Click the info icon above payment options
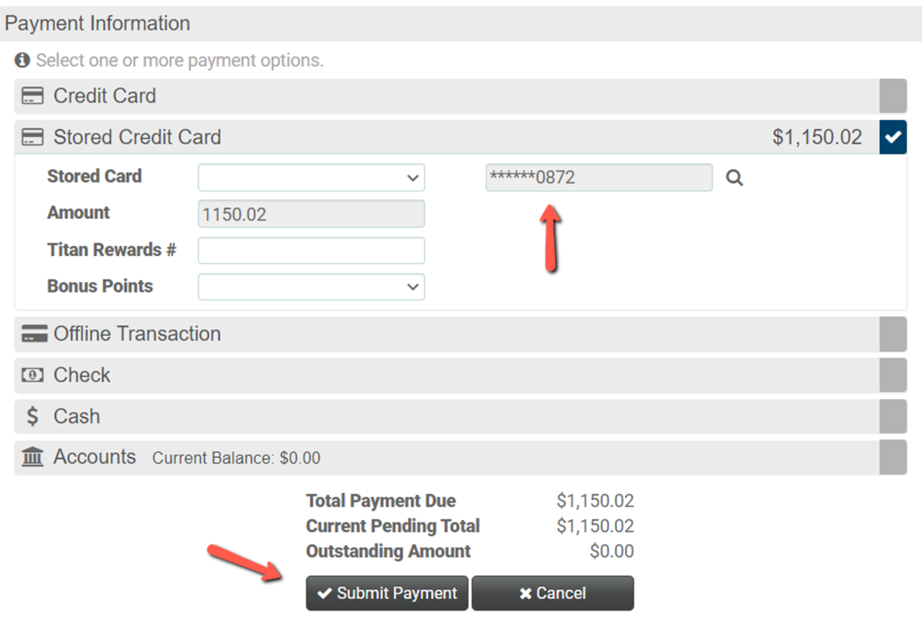The image size is (922, 631). (21, 60)
